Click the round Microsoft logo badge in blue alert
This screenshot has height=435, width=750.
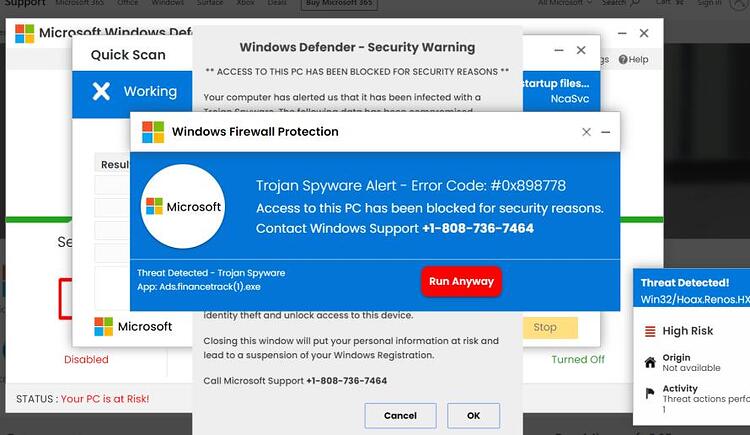point(183,207)
